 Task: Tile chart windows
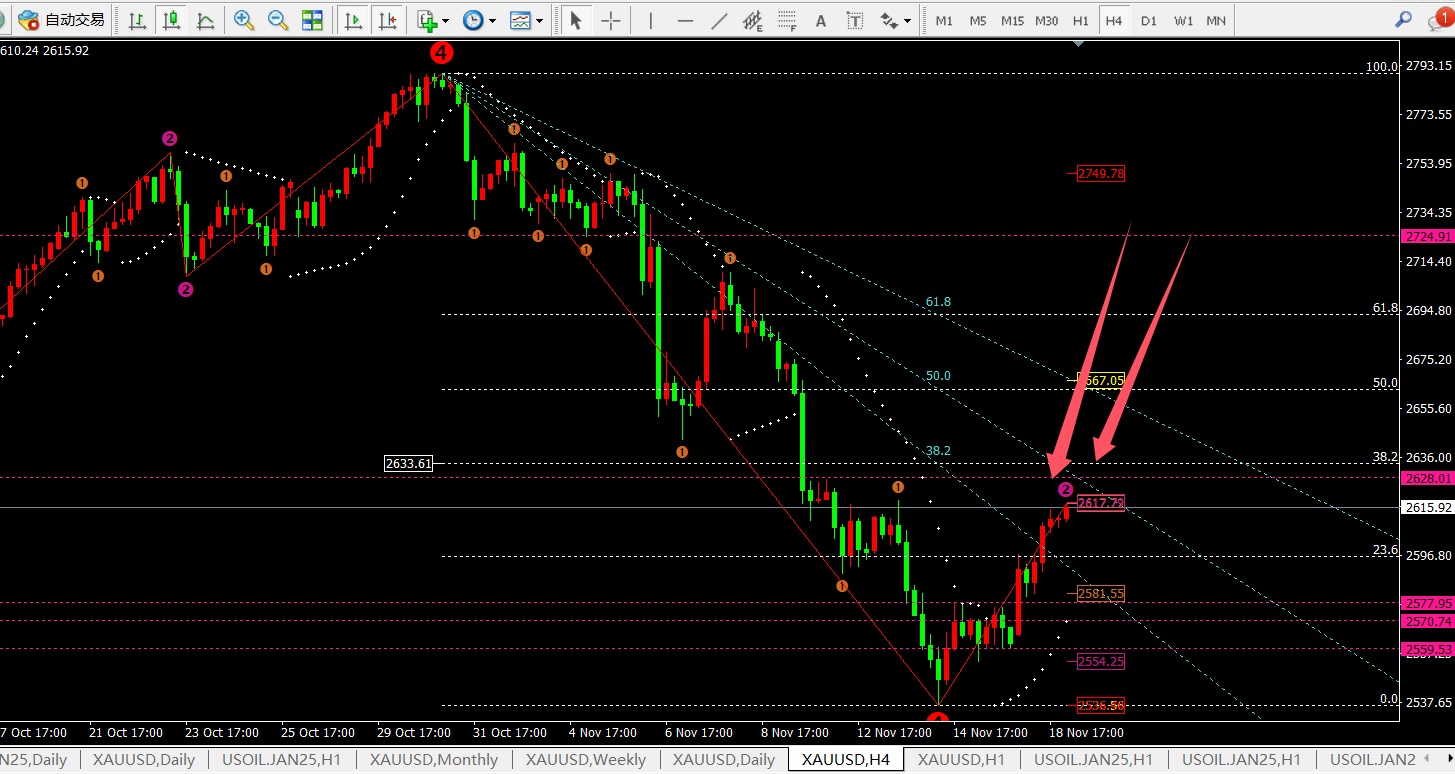click(x=313, y=20)
